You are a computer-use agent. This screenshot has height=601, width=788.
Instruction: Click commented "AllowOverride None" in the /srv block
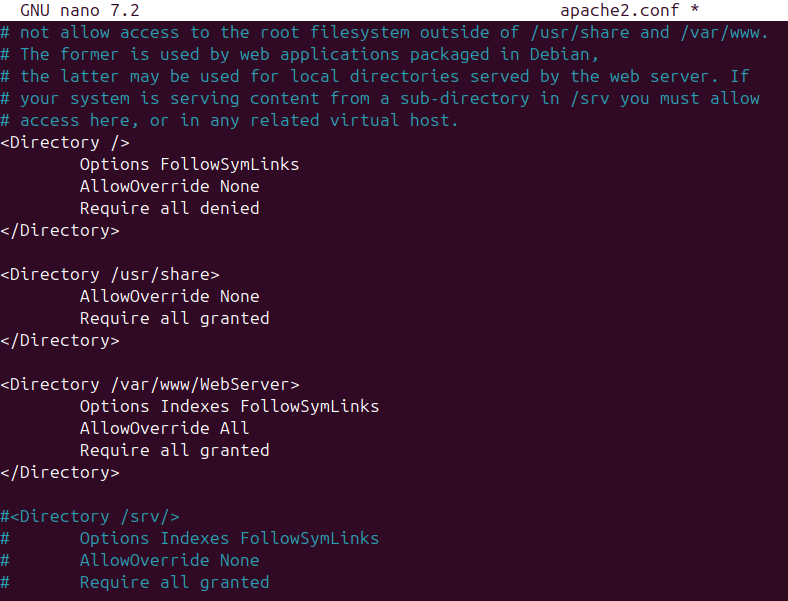pyautogui.click(x=169, y=560)
